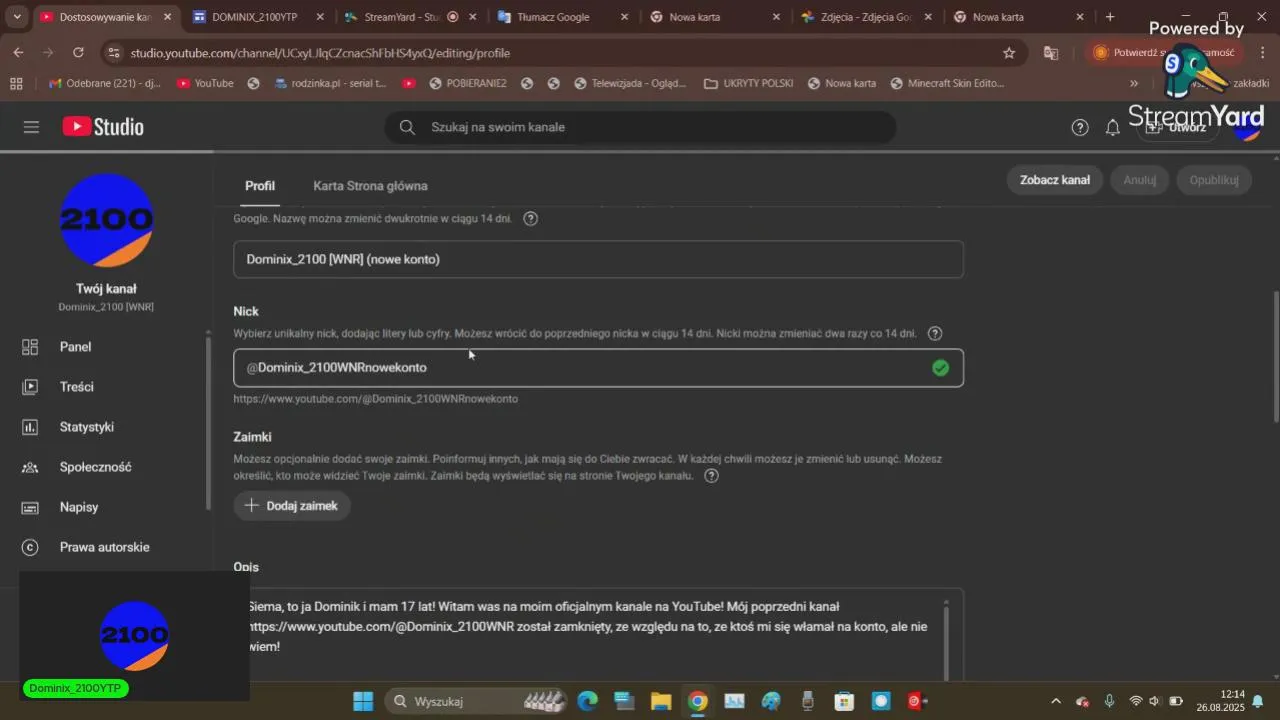Click the page vertical scrollbar

tap(1274, 356)
